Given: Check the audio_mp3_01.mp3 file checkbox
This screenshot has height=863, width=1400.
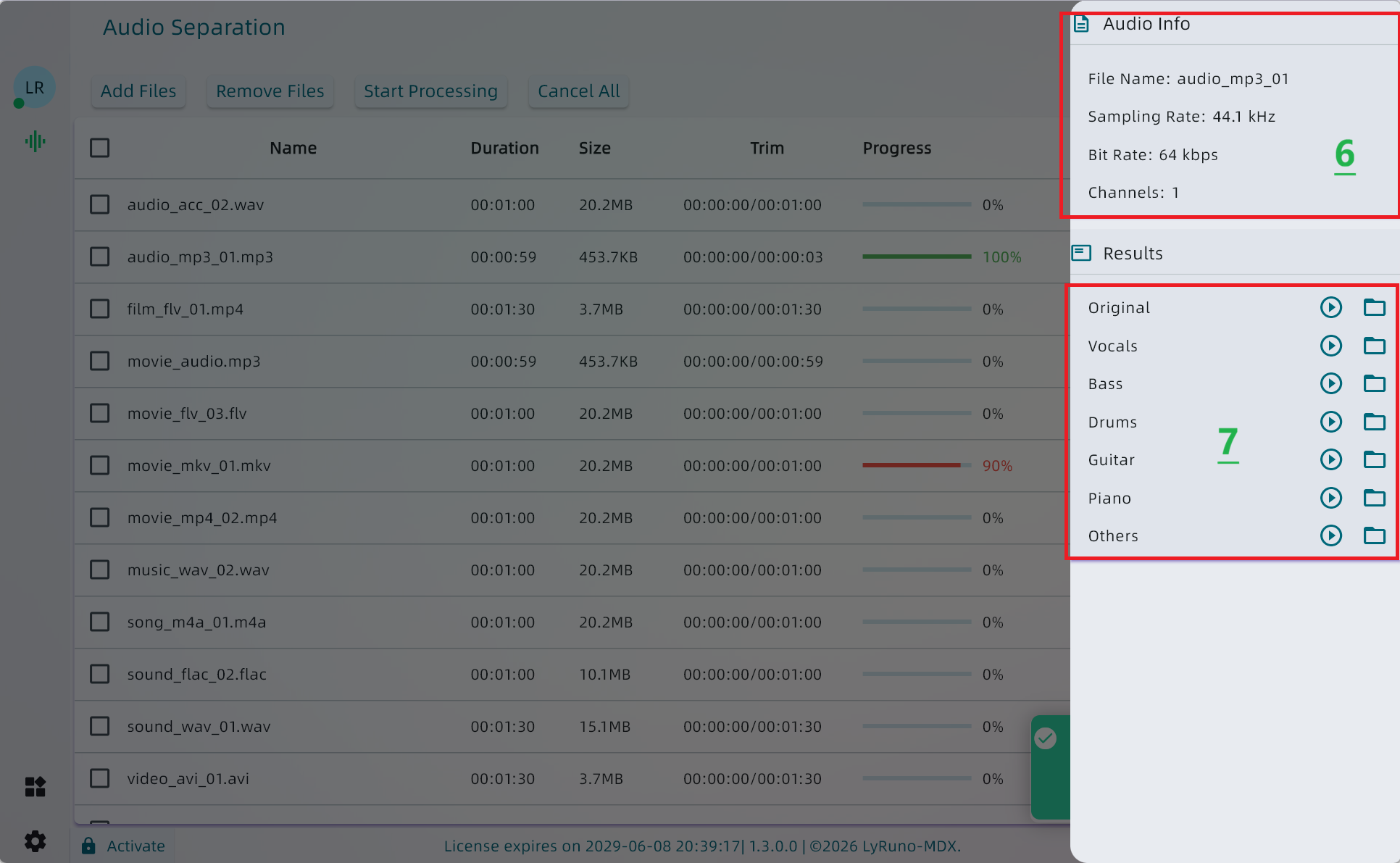Looking at the screenshot, I should (99, 257).
